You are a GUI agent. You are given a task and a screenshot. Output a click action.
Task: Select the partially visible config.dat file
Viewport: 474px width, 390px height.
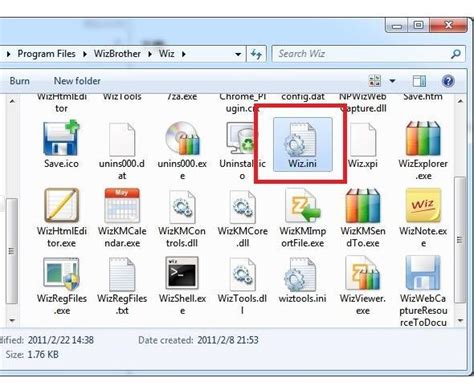(x=303, y=97)
